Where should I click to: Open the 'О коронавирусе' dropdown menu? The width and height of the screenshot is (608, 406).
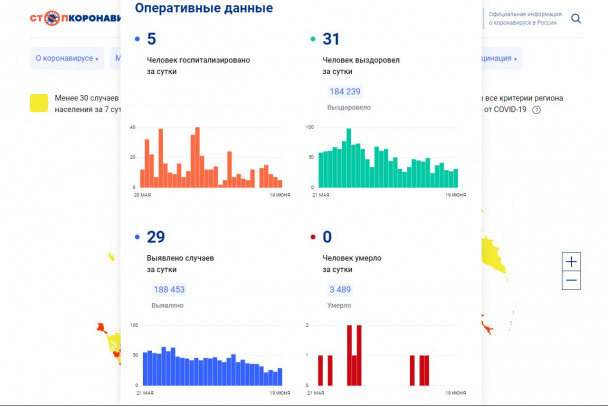coord(67,58)
